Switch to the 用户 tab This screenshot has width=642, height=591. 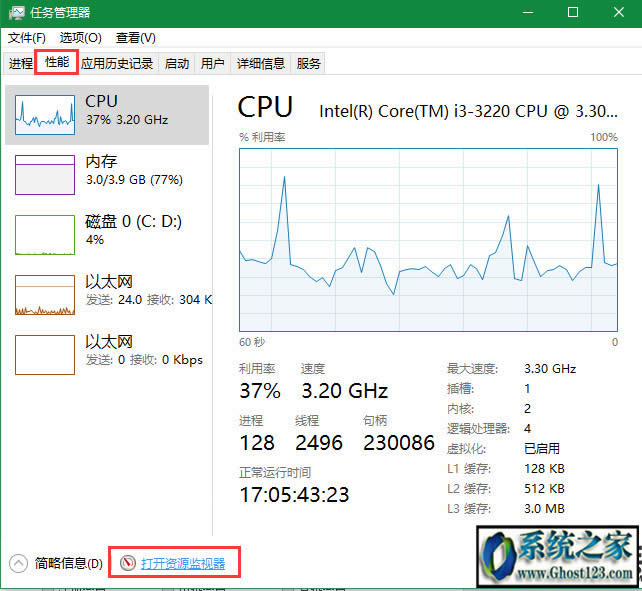click(212, 63)
